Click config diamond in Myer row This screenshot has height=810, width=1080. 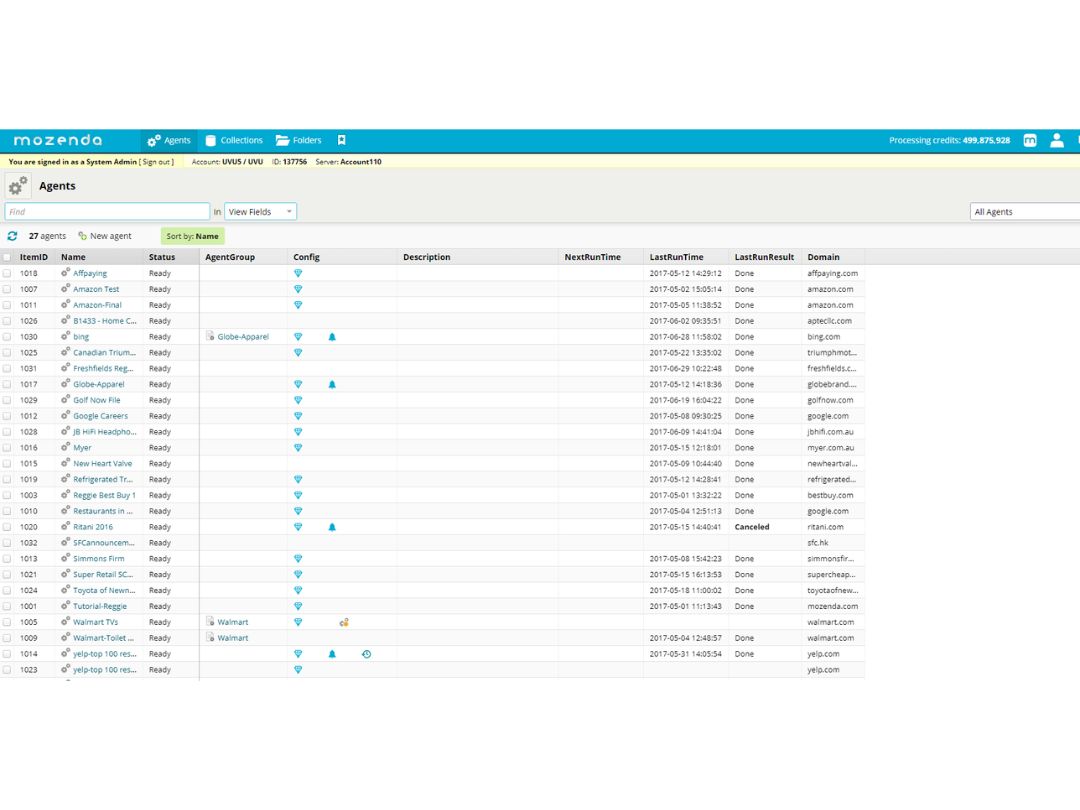[x=298, y=448]
